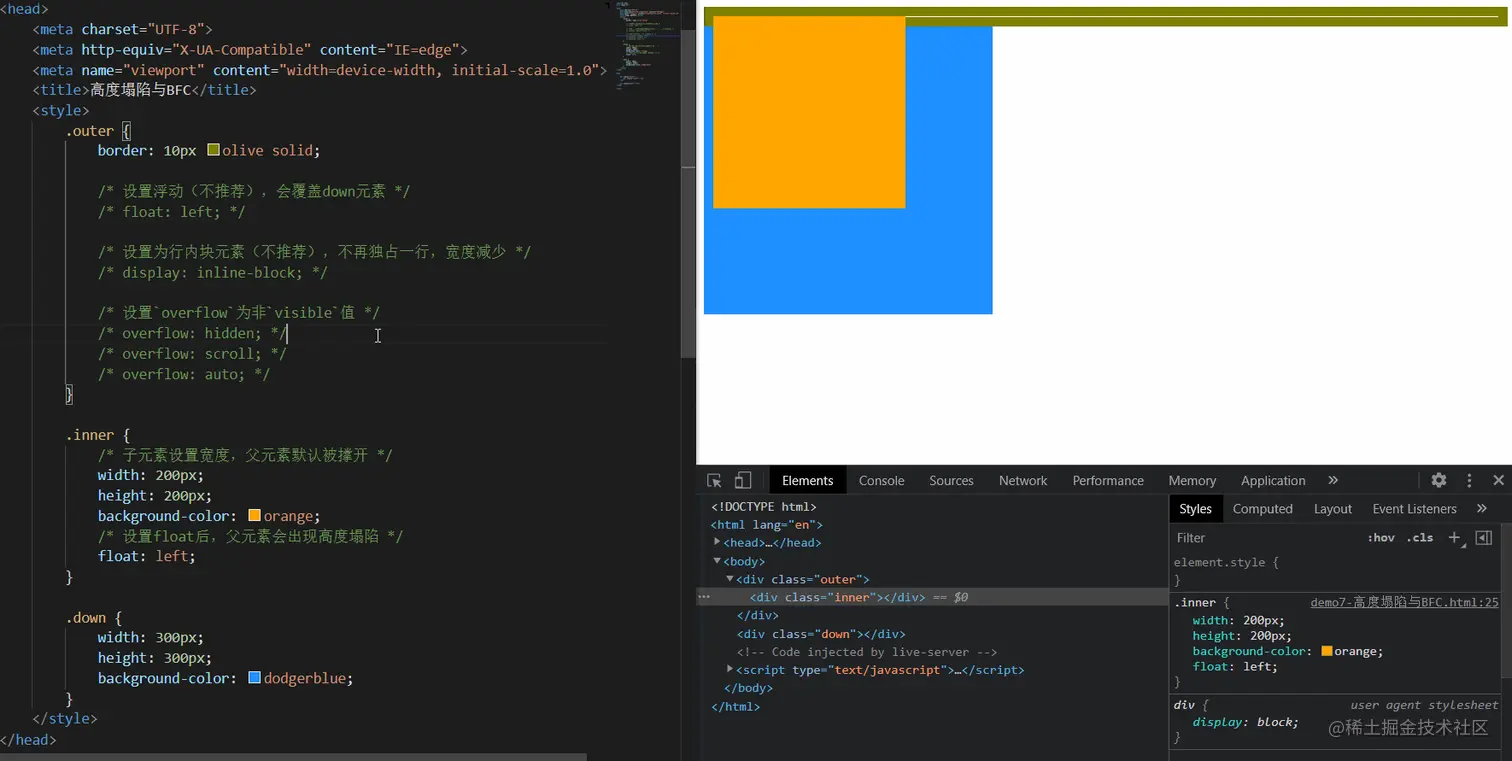
Task: Open the Performance tab
Action: pos(1108,480)
